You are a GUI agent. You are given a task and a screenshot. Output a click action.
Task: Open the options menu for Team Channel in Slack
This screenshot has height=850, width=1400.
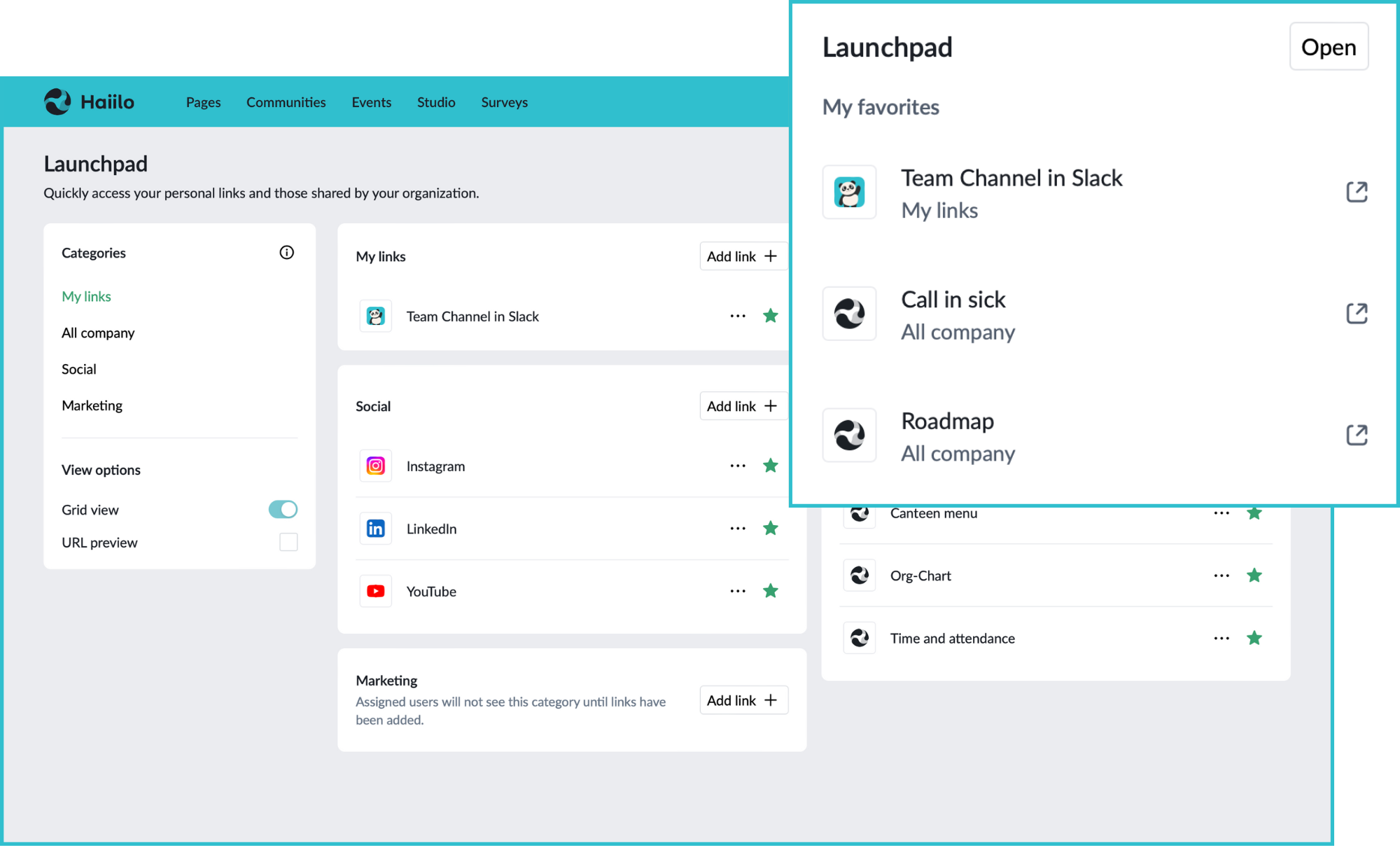point(737,316)
